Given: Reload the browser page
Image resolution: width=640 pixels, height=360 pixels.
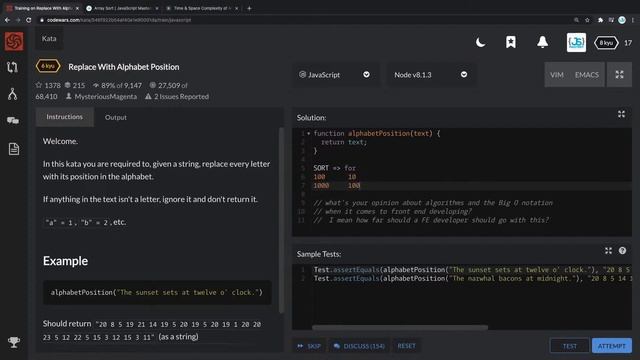Looking at the screenshot, I should [28, 20].
